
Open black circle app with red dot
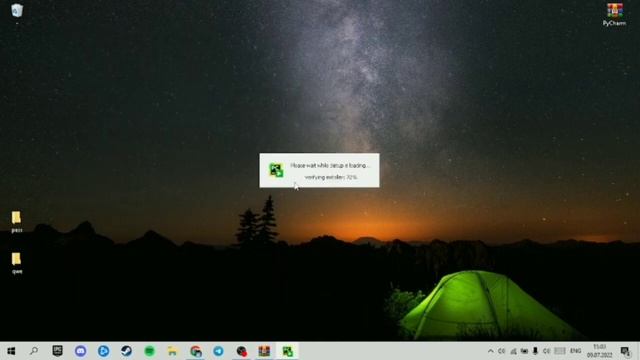pos(241,351)
